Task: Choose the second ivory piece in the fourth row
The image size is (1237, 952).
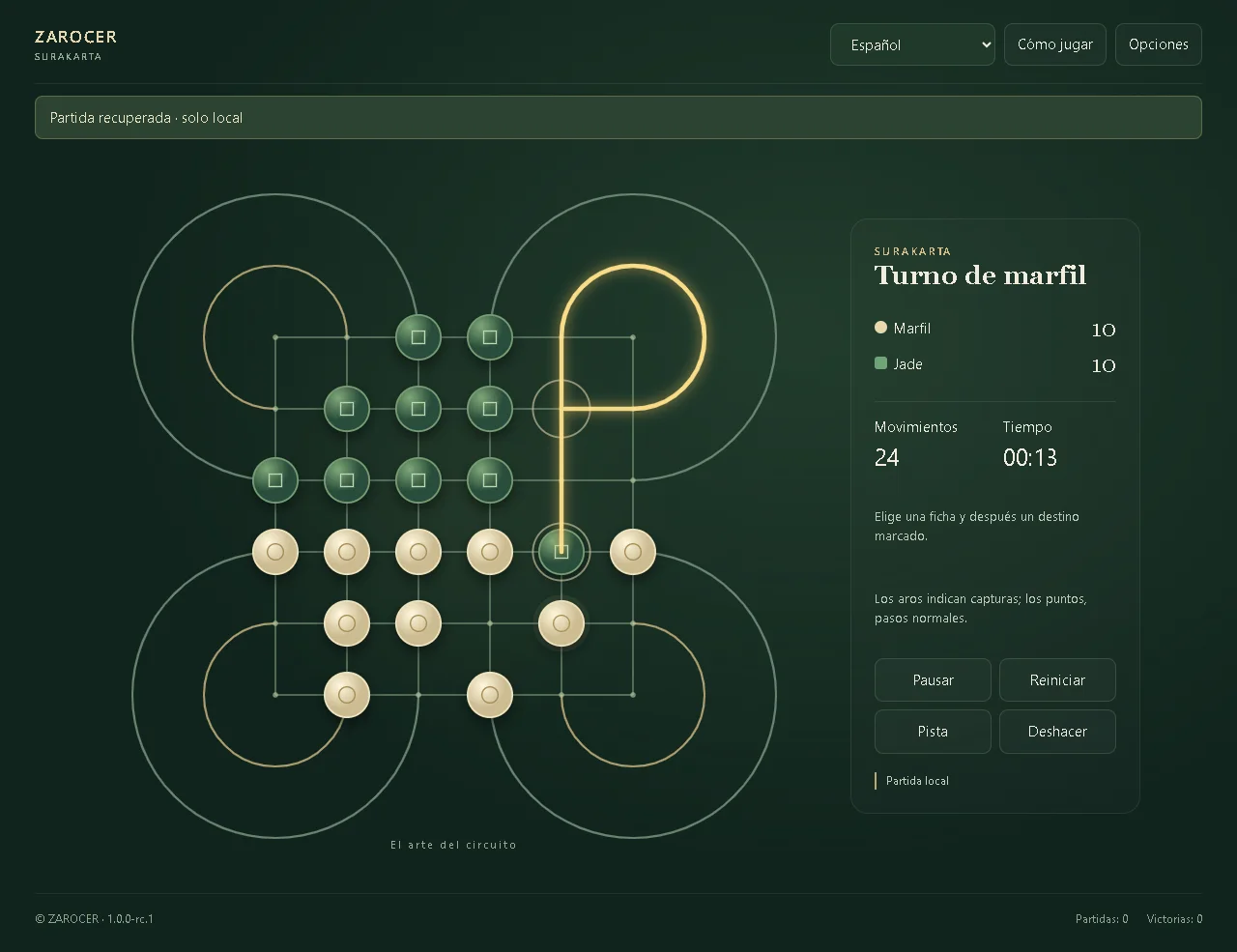Action: point(347,552)
